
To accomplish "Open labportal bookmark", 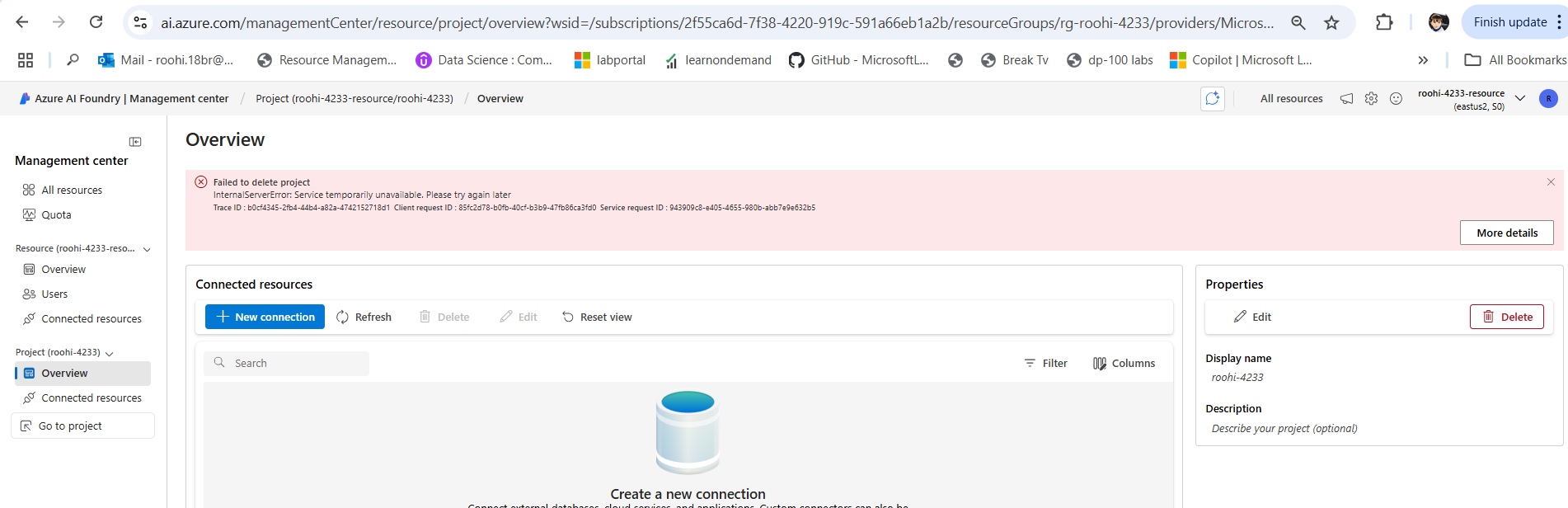I will 610,60.
